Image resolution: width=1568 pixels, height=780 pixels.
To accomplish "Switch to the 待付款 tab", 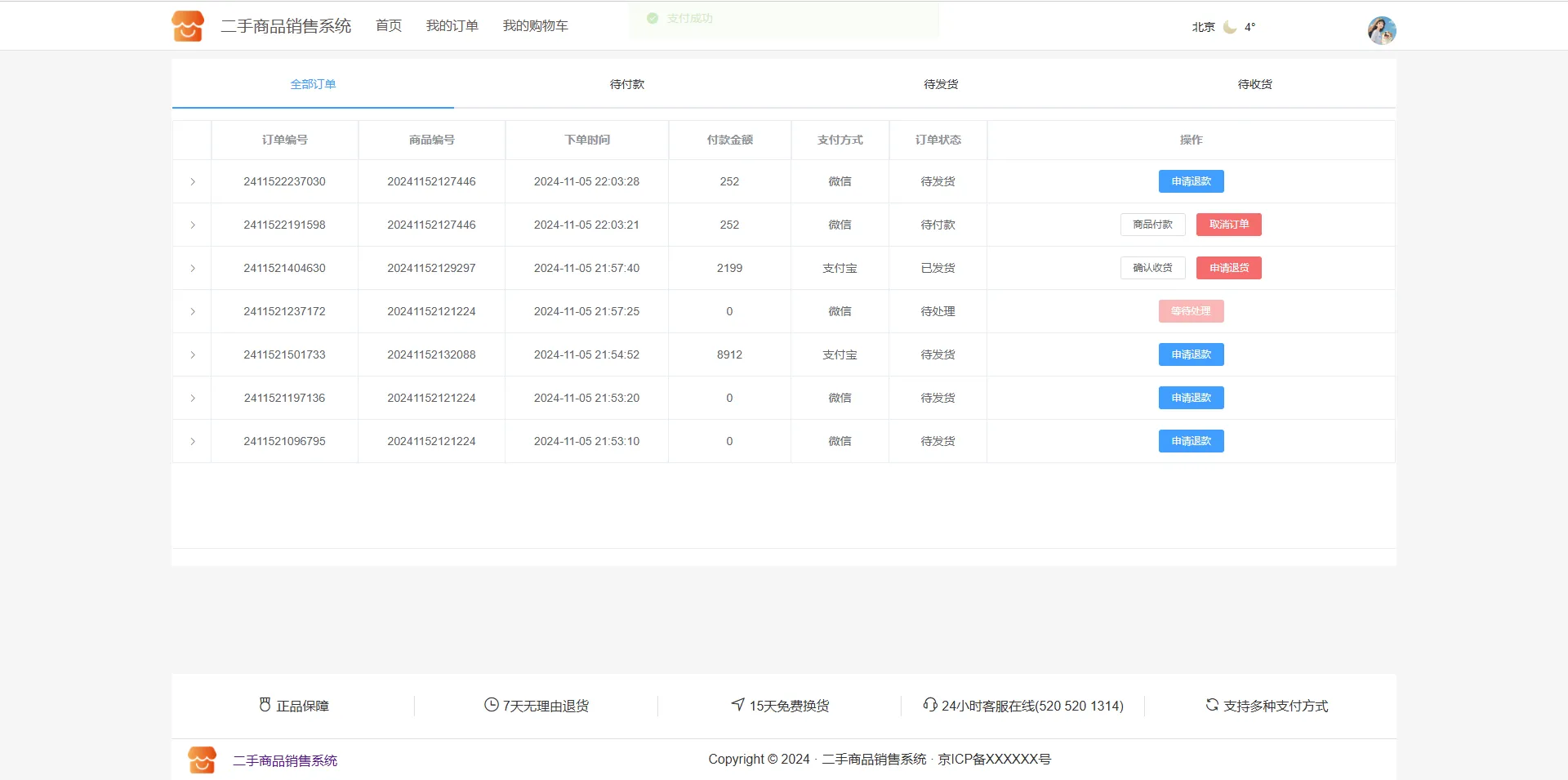I will tap(626, 84).
